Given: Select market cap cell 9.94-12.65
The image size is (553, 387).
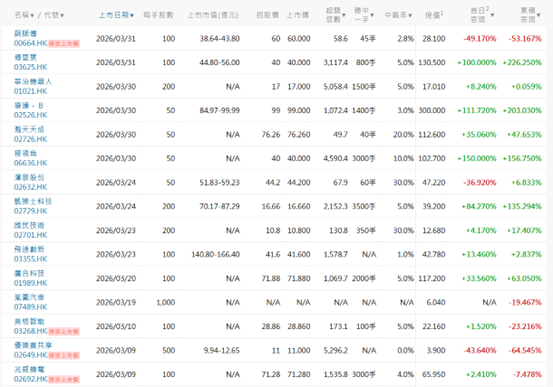Looking at the screenshot, I should coord(221,351).
